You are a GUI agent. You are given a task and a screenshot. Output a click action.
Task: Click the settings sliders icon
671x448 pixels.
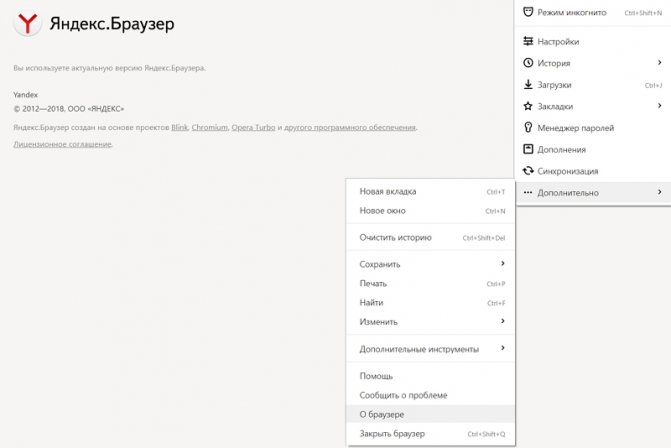528,41
